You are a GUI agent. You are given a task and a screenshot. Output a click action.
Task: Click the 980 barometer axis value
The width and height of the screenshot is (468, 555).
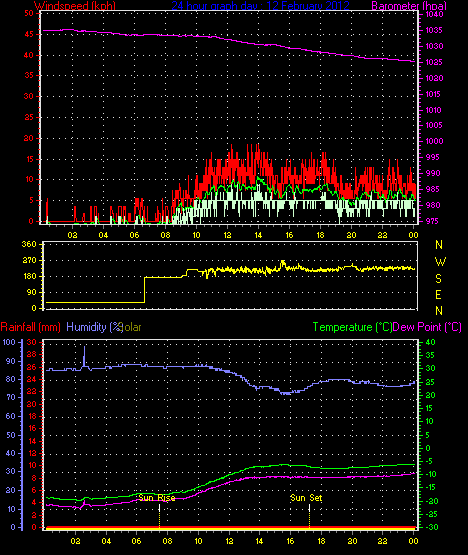433,205
